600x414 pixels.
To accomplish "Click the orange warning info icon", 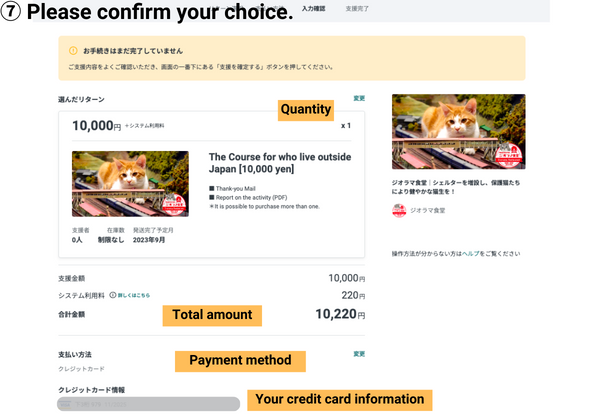I will pyautogui.click(x=73, y=50).
